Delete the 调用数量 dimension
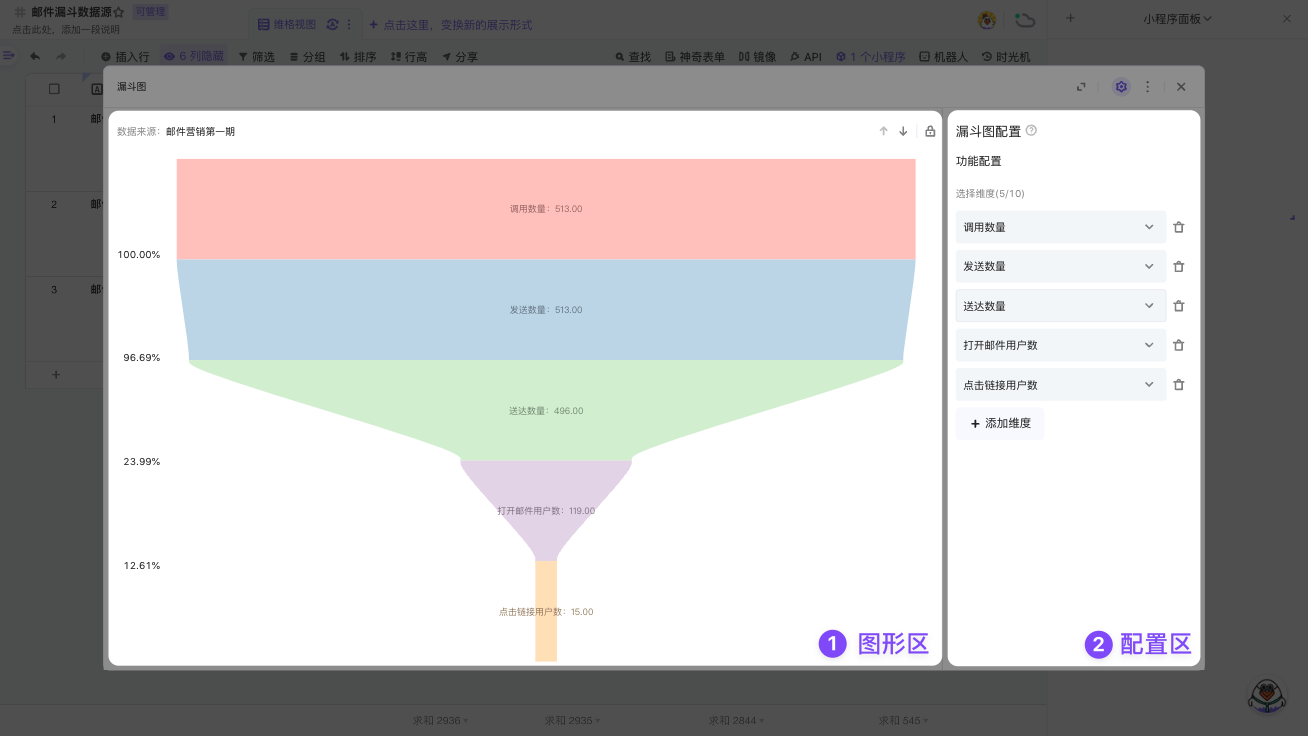1308x736 pixels. 1178,227
